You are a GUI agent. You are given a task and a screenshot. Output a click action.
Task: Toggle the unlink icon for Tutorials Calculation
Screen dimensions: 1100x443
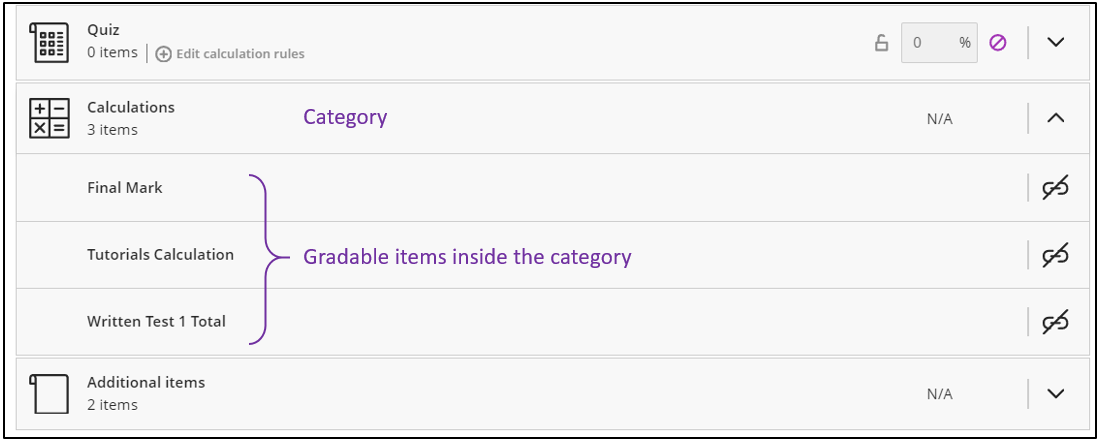coord(1055,255)
